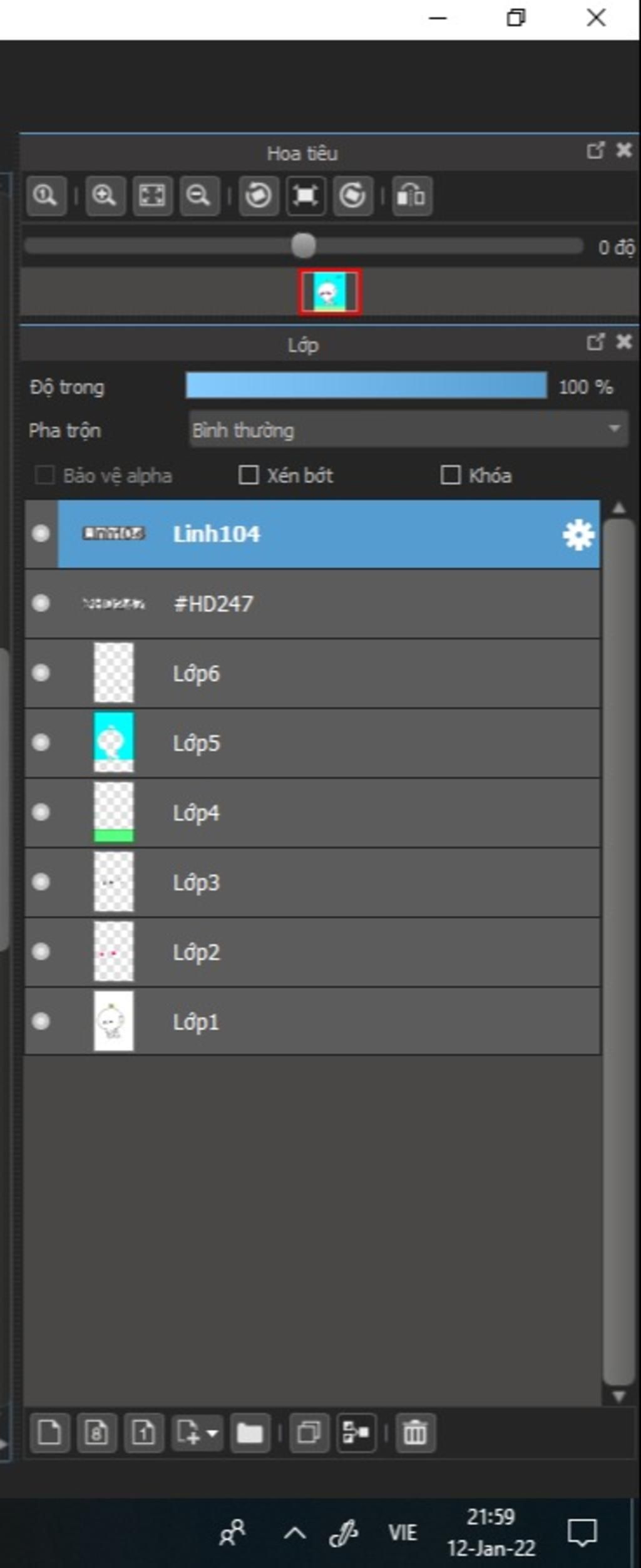This screenshot has height=1568, width=641.
Task: Click the zoom in magnifier icon
Action: coord(105,195)
